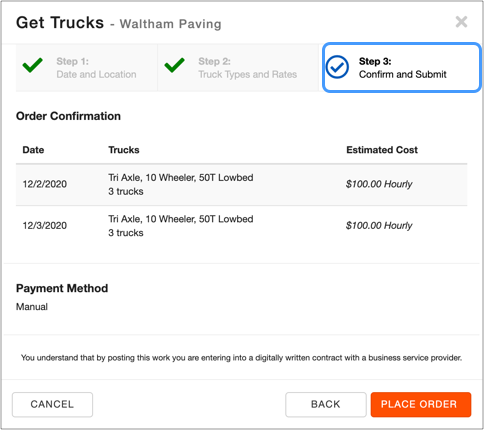Screen dimensions: 484x430
Task: Go to Step 2: Truck Types and Rates
Action: (x=238, y=68)
